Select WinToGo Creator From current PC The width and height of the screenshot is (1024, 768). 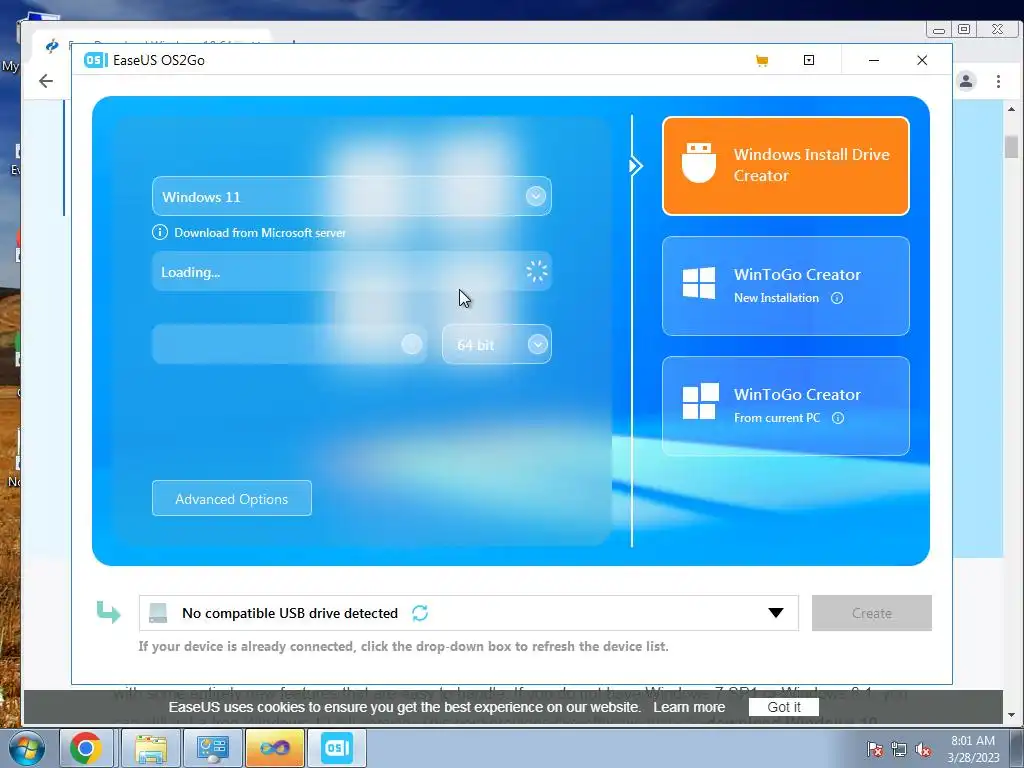[x=786, y=406]
